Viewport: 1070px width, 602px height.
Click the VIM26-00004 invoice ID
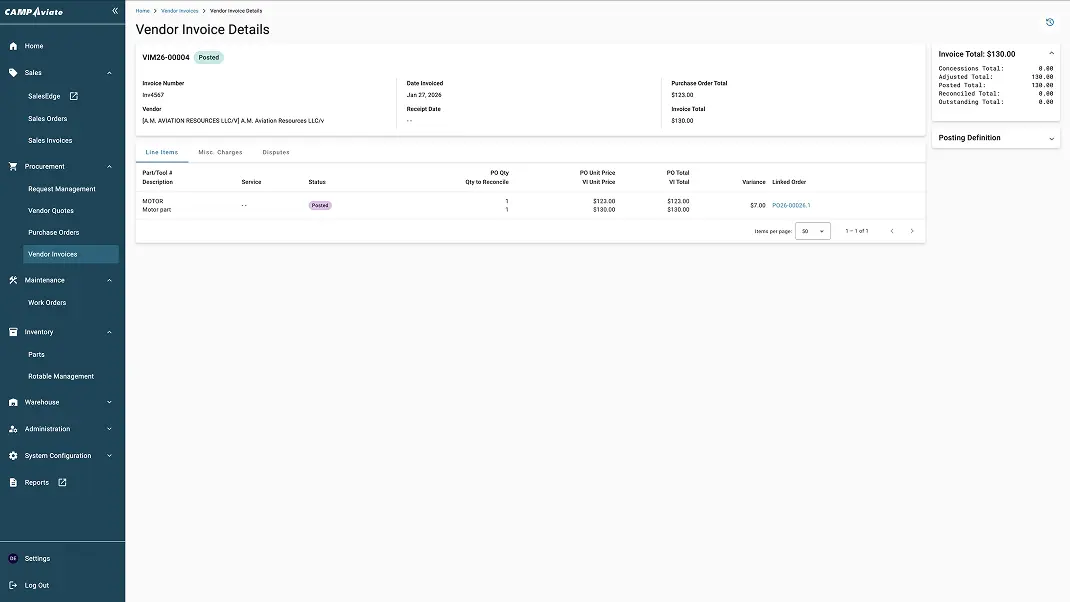(x=166, y=58)
